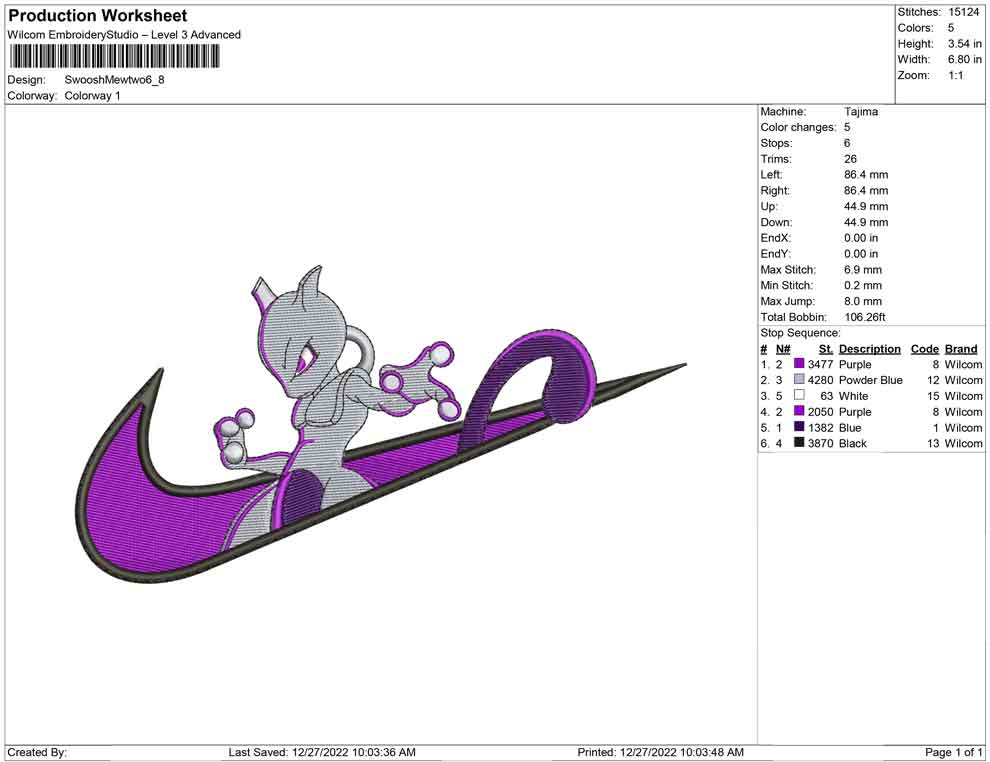Click the Stops value '6'

[x=847, y=143]
